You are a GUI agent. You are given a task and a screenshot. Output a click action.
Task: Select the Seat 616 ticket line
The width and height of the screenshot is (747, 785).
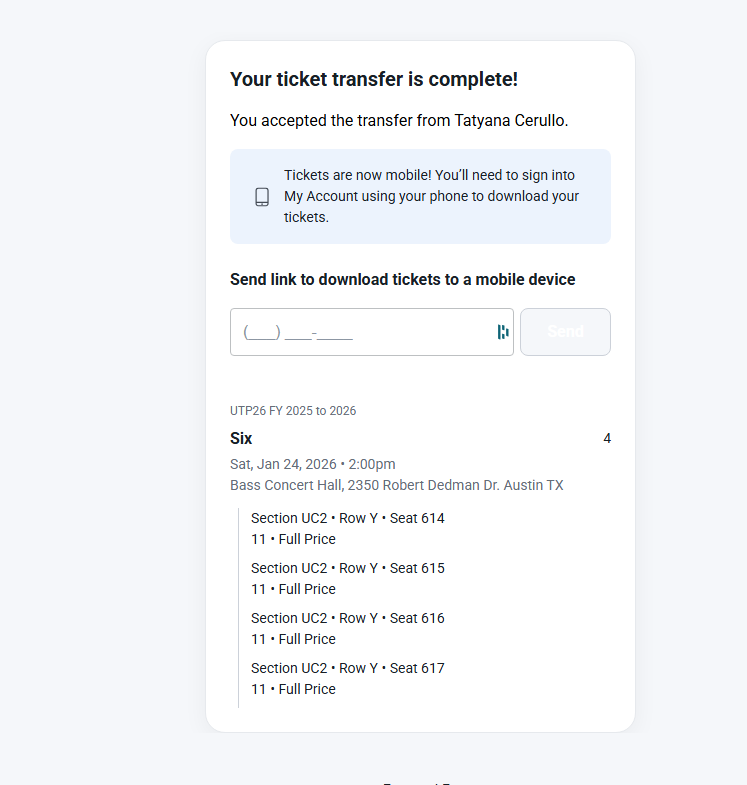347,618
